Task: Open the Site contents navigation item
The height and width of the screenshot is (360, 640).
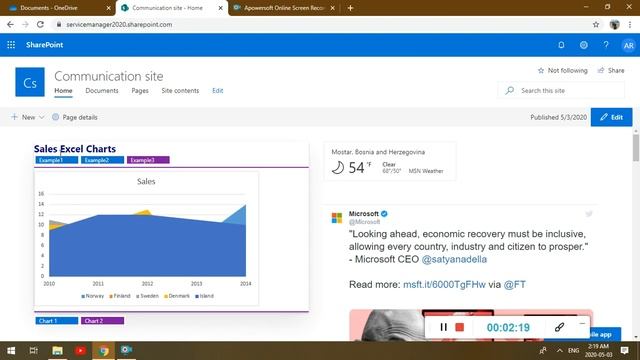Action: (x=180, y=91)
